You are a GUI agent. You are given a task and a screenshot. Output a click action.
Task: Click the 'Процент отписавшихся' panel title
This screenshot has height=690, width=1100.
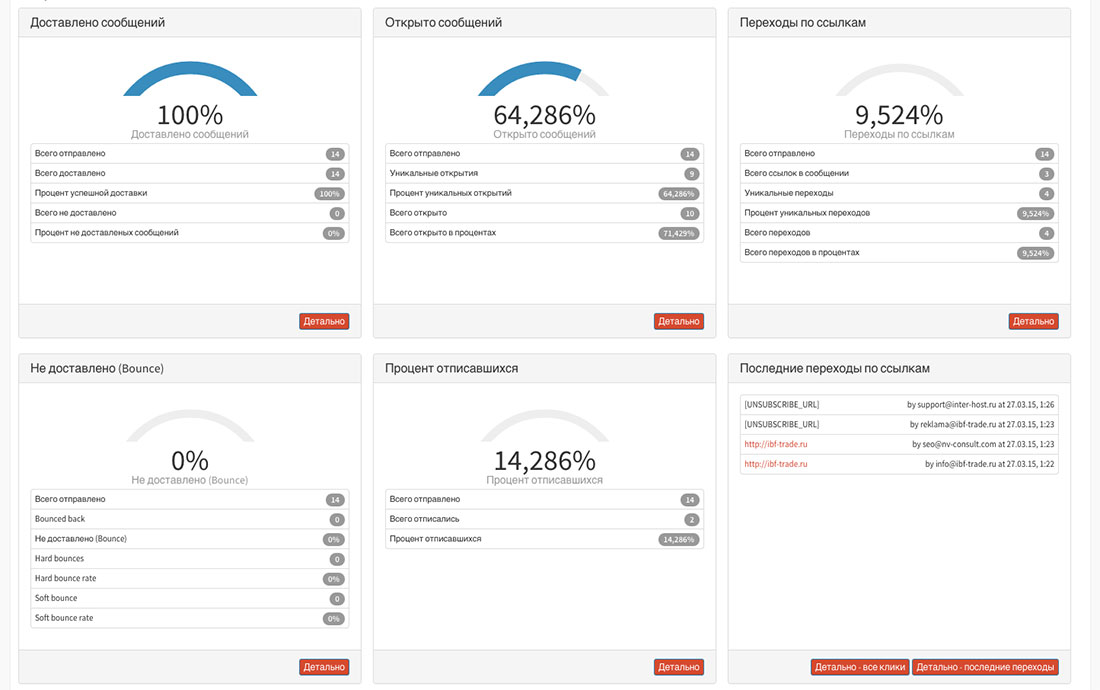point(451,368)
